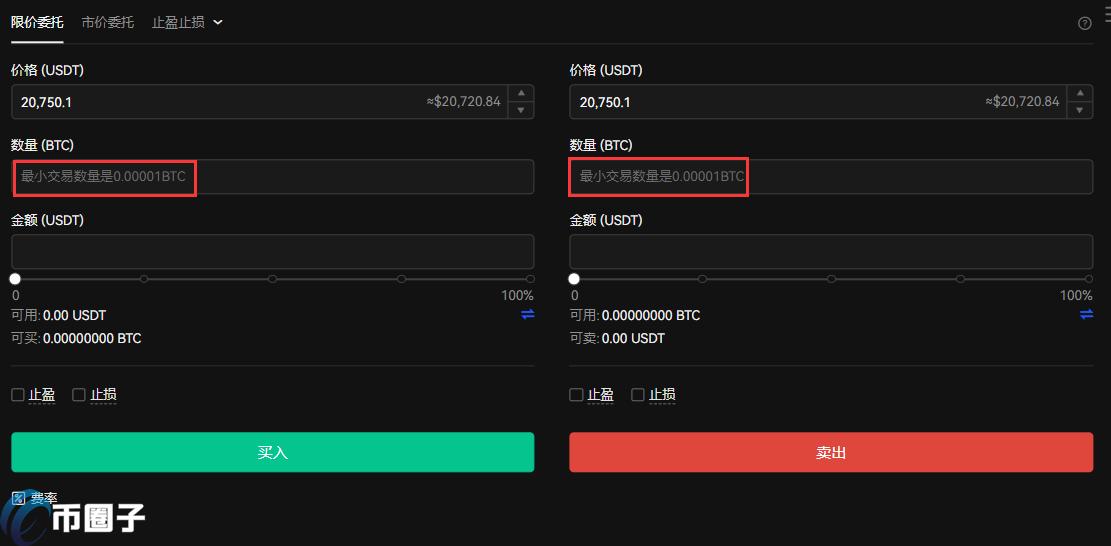Enable 止盈 checkbox on buy side
This screenshot has width=1111, height=546.
[18, 395]
